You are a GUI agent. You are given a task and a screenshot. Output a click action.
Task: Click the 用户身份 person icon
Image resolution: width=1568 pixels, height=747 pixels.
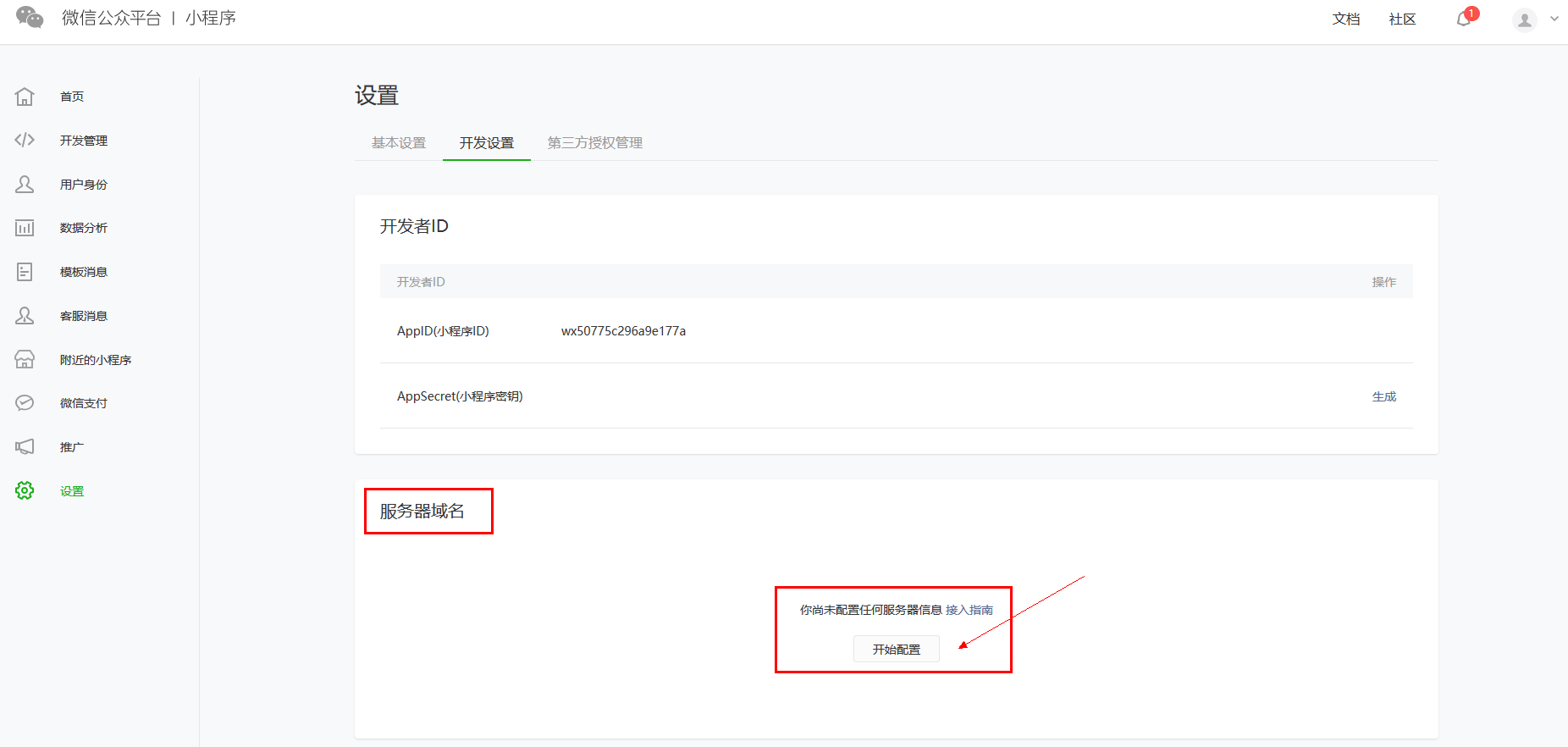[25, 184]
